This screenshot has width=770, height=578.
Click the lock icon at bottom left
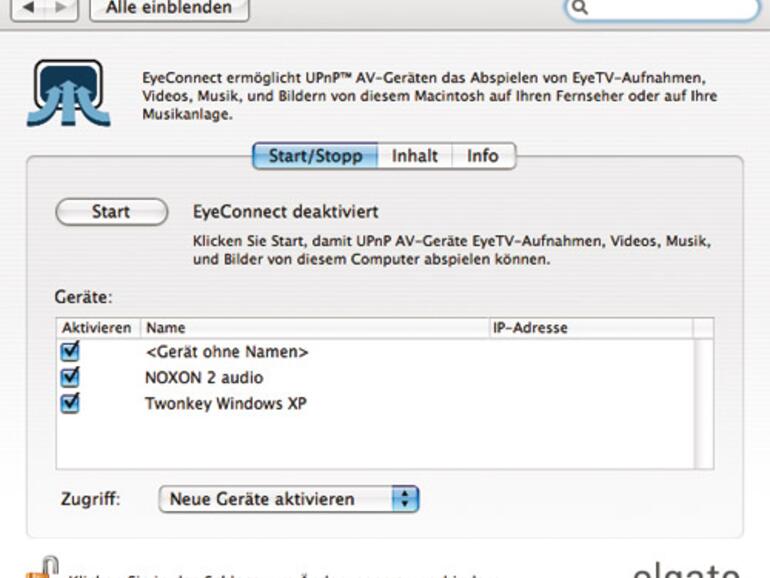pos(38,566)
